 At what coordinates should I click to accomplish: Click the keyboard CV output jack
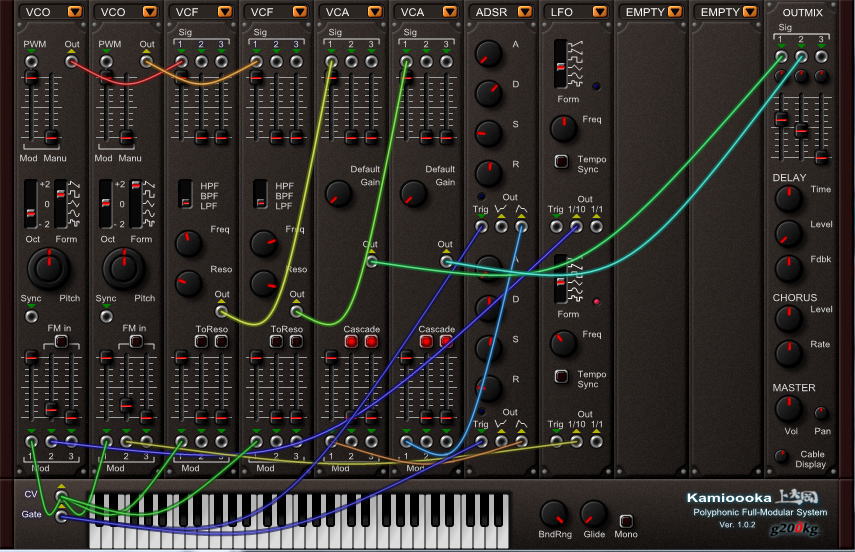click(x=62, y=496)
